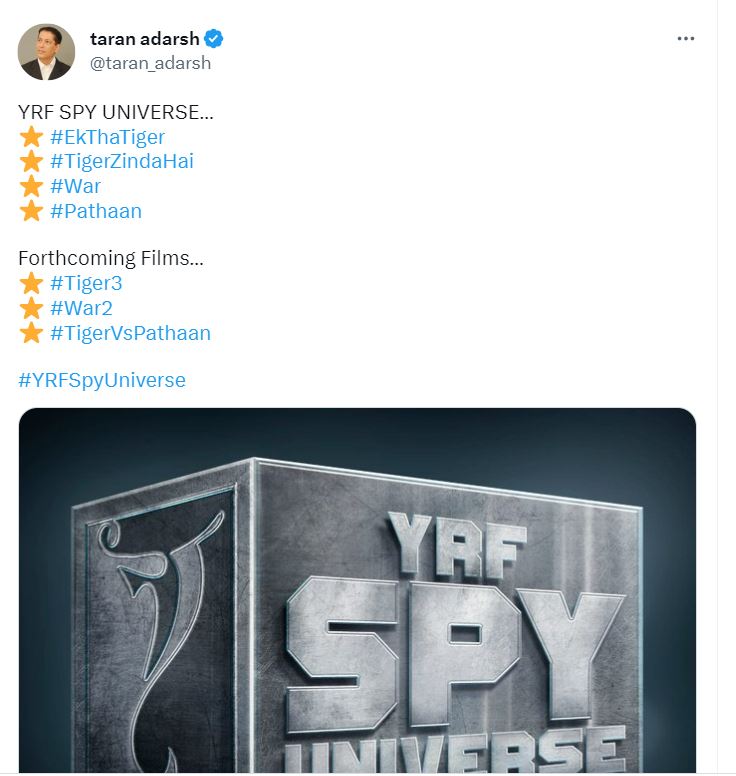Image resolution: width=736 pixels, height=776 pixels.
Task: Open the three-dot more options menu
Action: pyautogui.click(x=685, y=39)
